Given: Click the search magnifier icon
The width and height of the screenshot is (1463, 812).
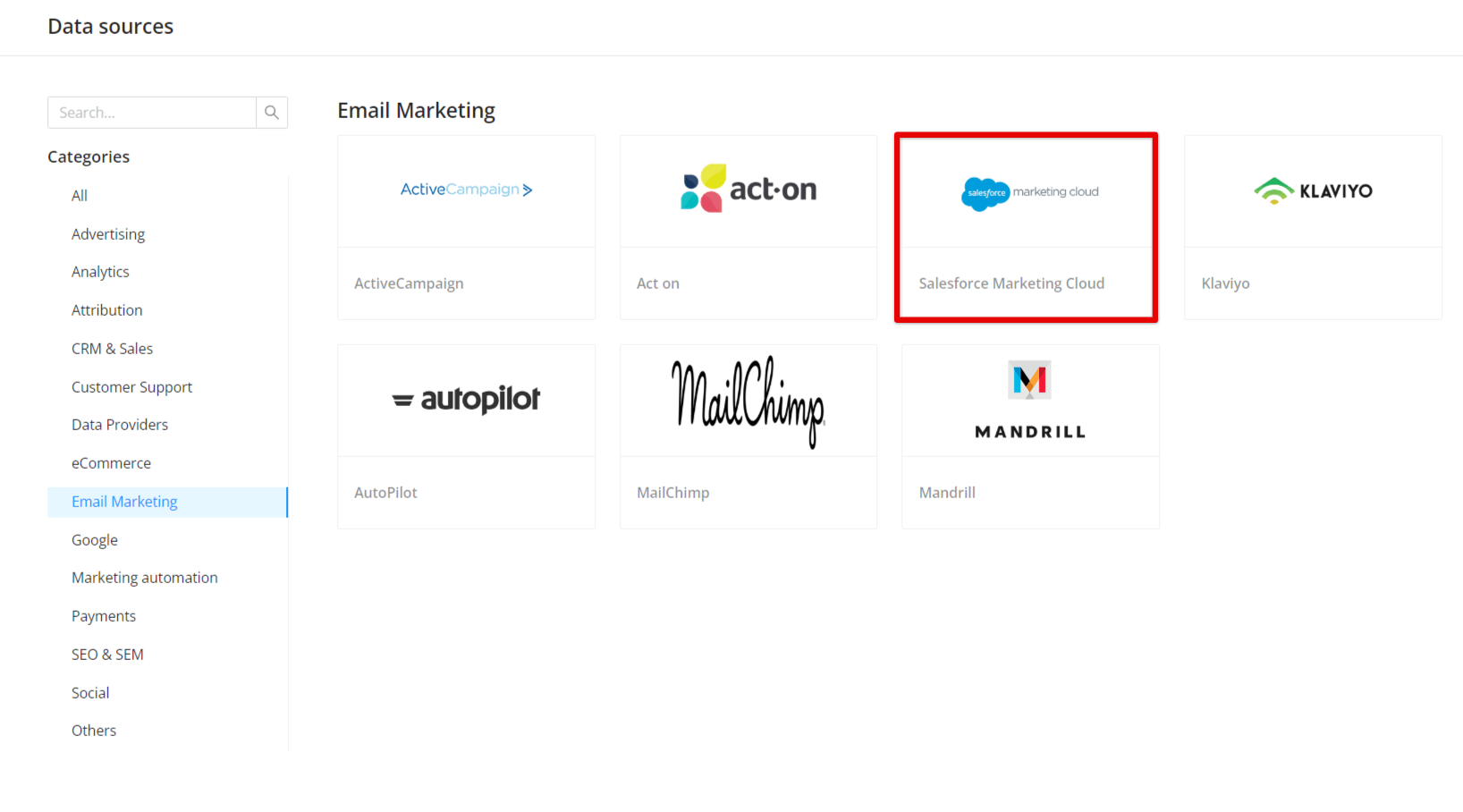Looking at the screenshot, I should 272,112.
